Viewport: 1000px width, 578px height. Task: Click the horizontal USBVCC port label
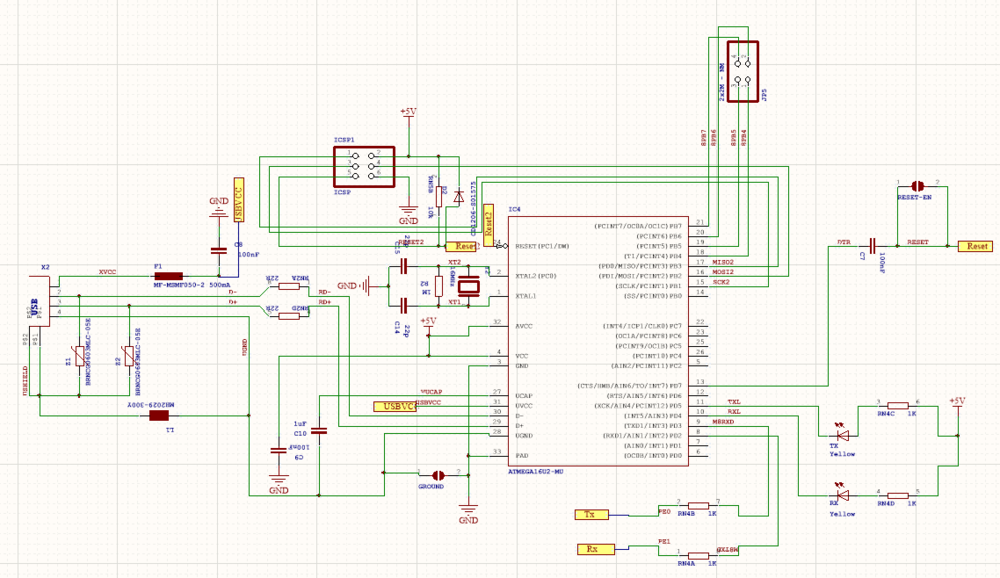pos(393,406)
